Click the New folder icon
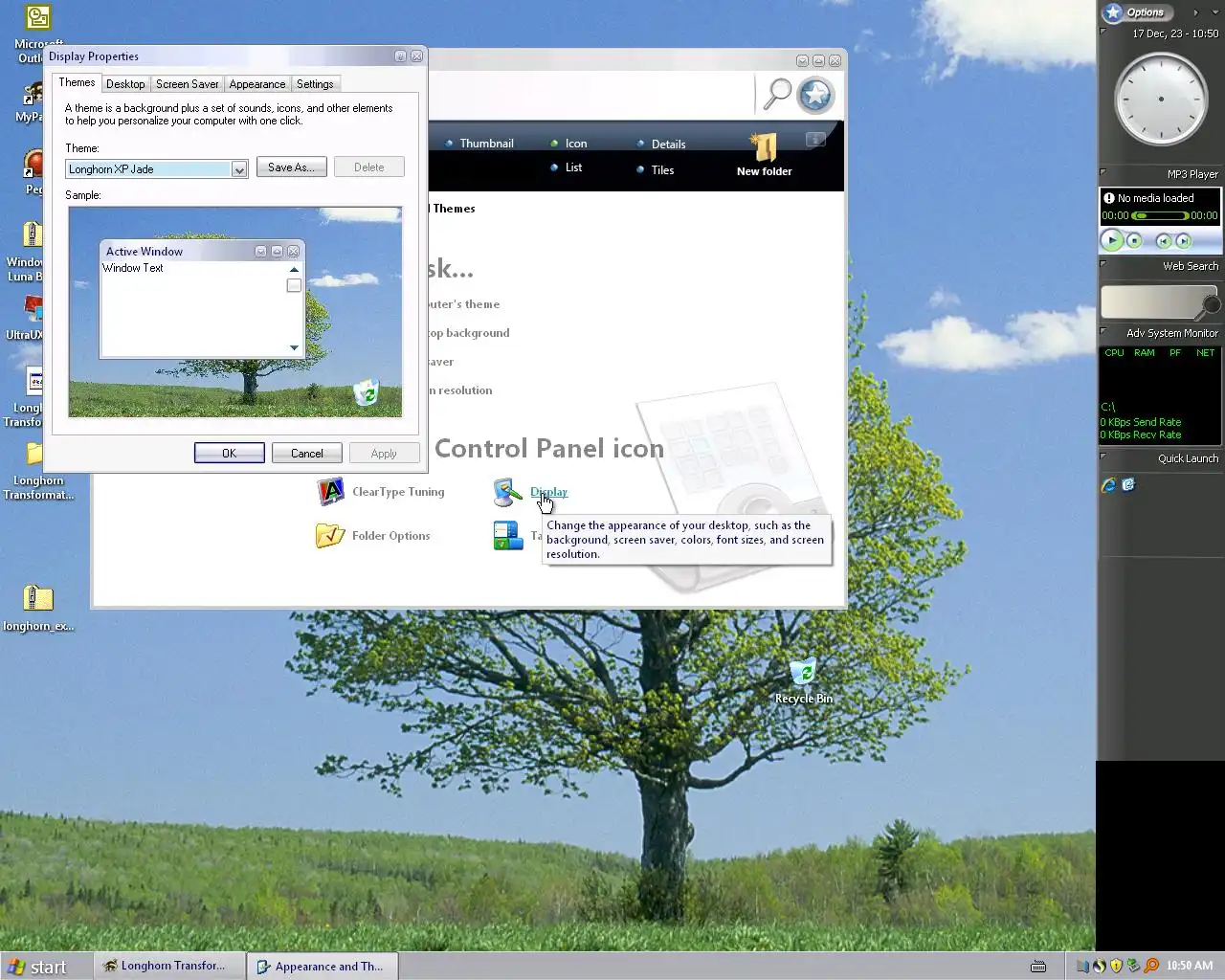 point(764,155)
